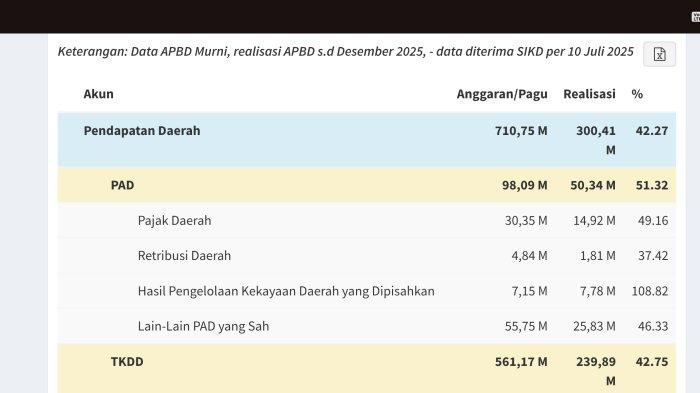This screenshot has height=393, width=700.
Task: Select the 710,75 M budget value
Action: [521, 130]
